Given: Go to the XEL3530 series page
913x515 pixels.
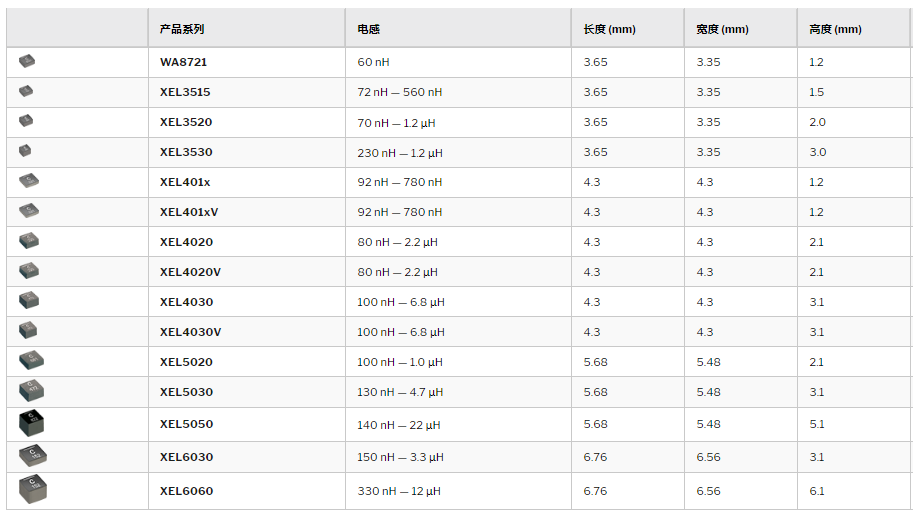Looking at the screenshot, I should 186,152.
